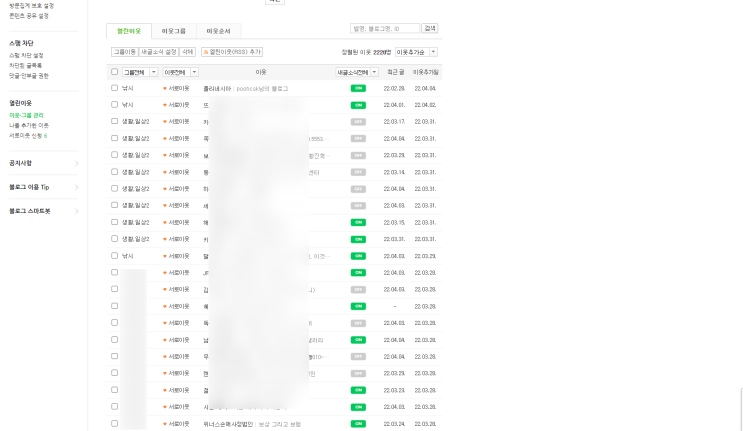Click the 최근 글 column header
The image size is (743, 431).
point(395,72)
